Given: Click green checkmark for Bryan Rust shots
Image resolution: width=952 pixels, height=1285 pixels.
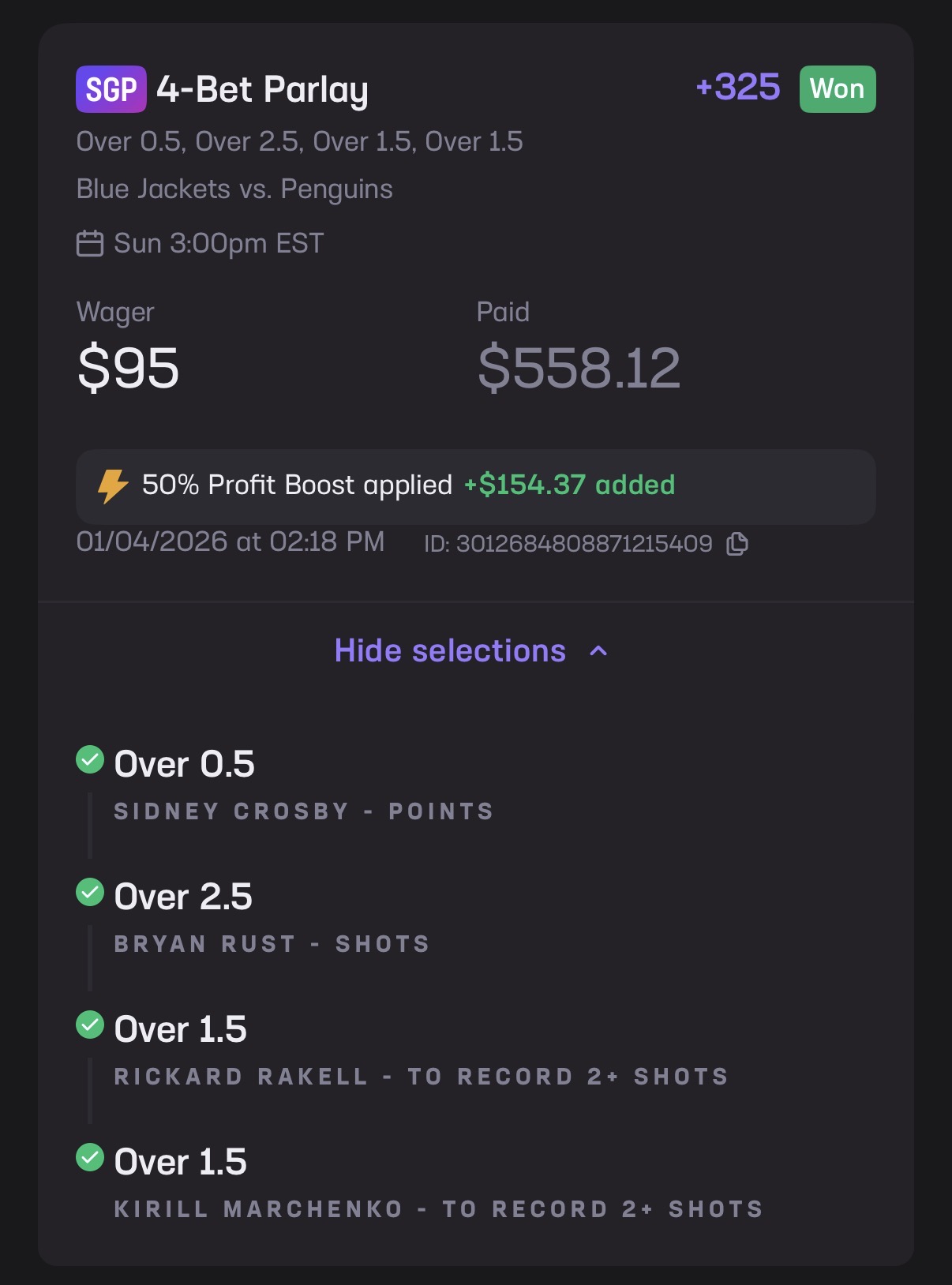Looking at the screenshot, I should point(90,893).
